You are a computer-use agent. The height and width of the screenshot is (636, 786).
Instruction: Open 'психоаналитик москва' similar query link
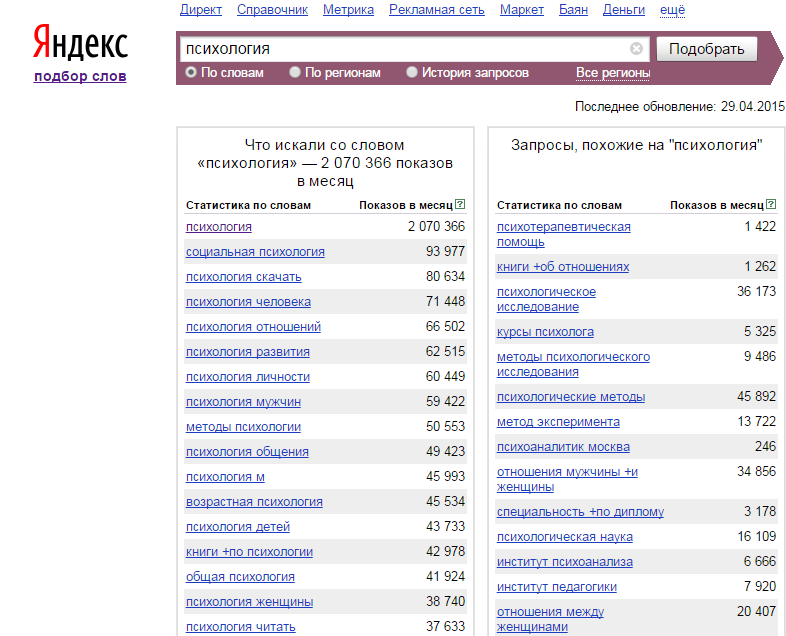(x=563, y=447)
